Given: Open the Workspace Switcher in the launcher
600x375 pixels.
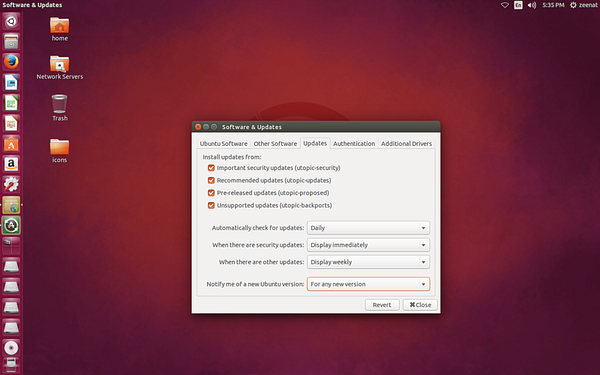Looking at the screenshot, I should point(11,246).
